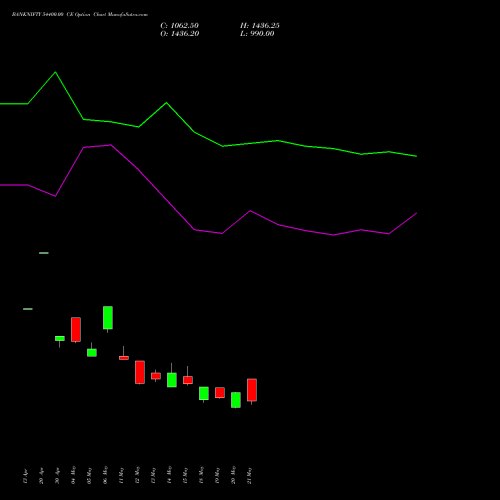This screenshot has height=500, width=500.
Task: Click the 04 May date label
Action: [x=73, y=475]
